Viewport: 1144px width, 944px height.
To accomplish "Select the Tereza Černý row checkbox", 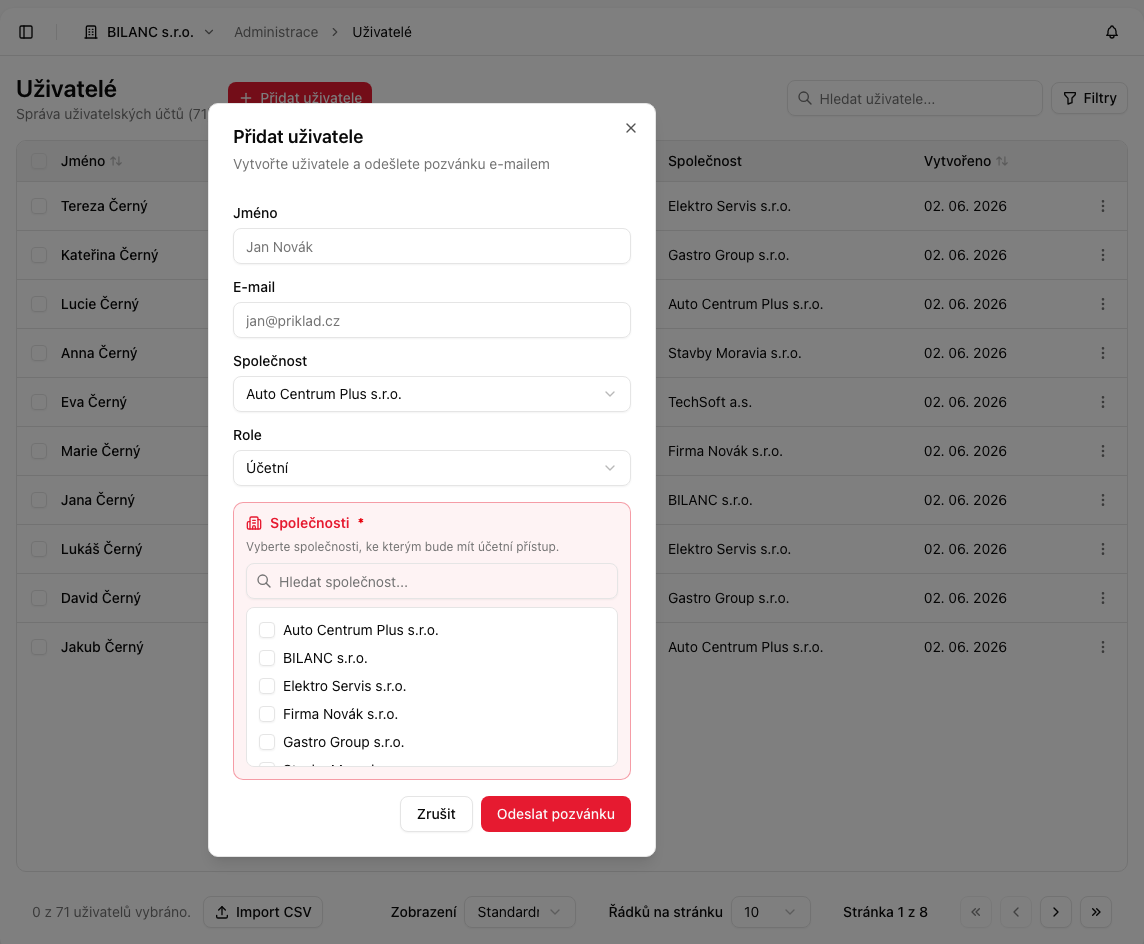I will [x=39, y=206].
